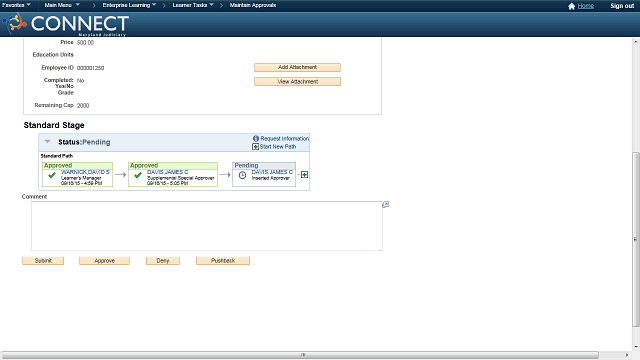Collapse the Status Pending section
Viewport: 640px width, 360px height.
(x=47, y=142)
